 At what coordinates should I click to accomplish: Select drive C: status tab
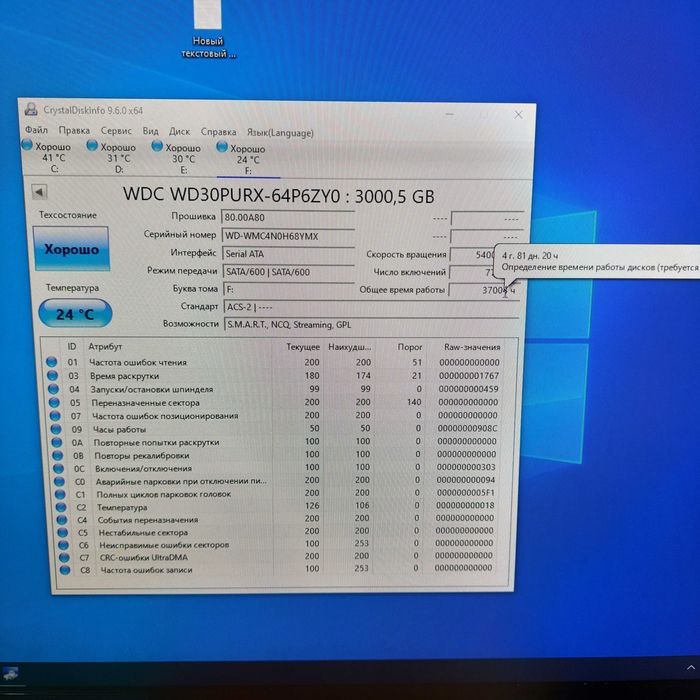point(46,157)
